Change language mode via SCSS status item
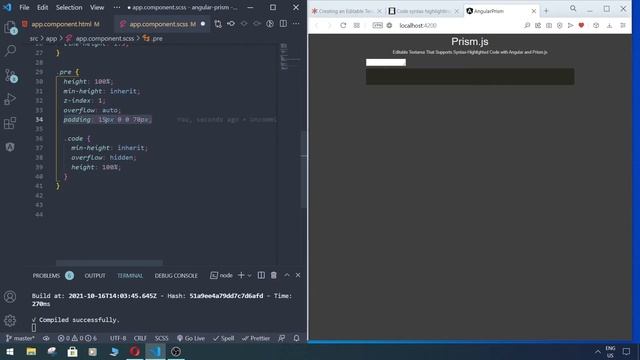 161,338
